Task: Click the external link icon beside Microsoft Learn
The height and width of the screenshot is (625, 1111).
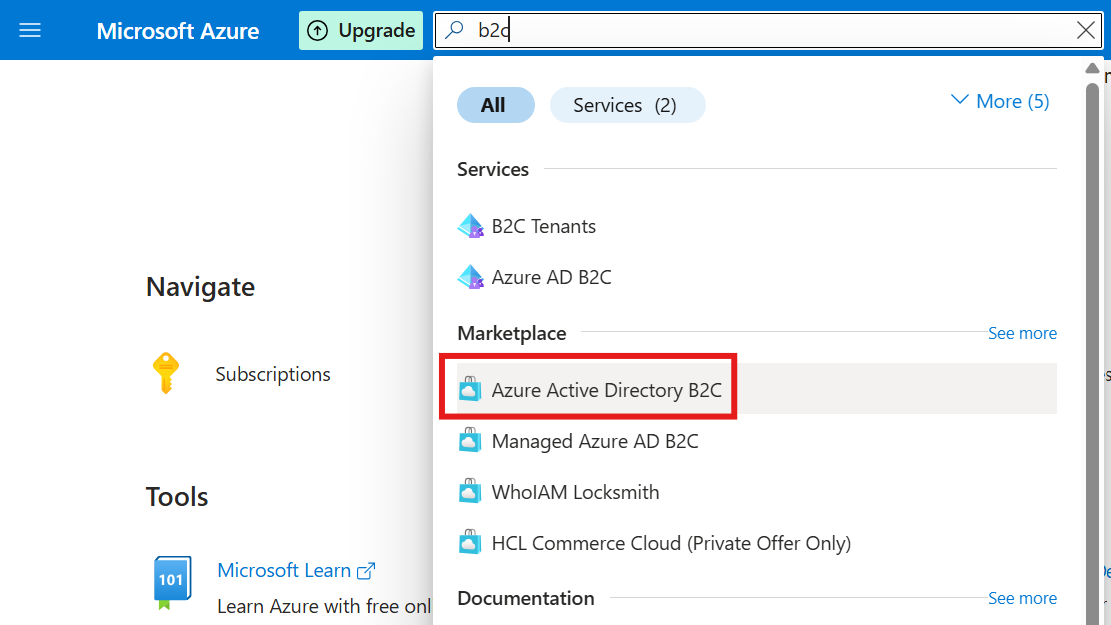Action: click(366, 570)
